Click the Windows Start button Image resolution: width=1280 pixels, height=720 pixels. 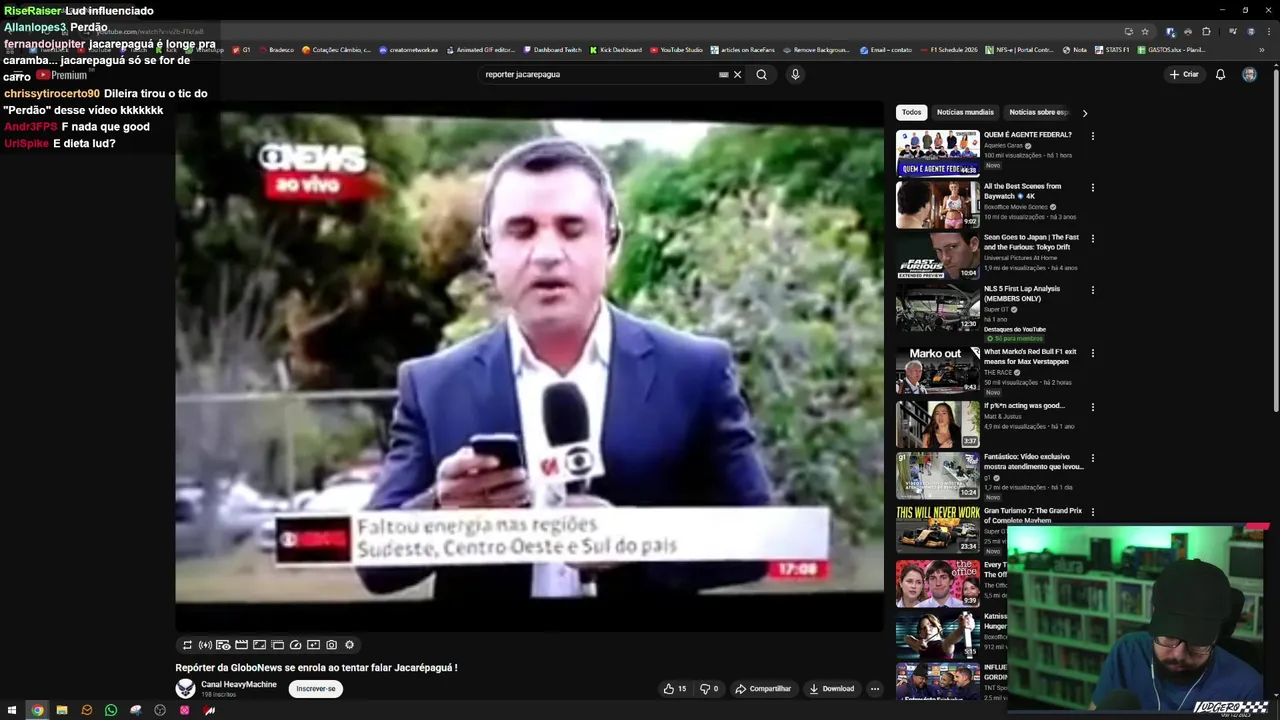[x=13, y=710]
